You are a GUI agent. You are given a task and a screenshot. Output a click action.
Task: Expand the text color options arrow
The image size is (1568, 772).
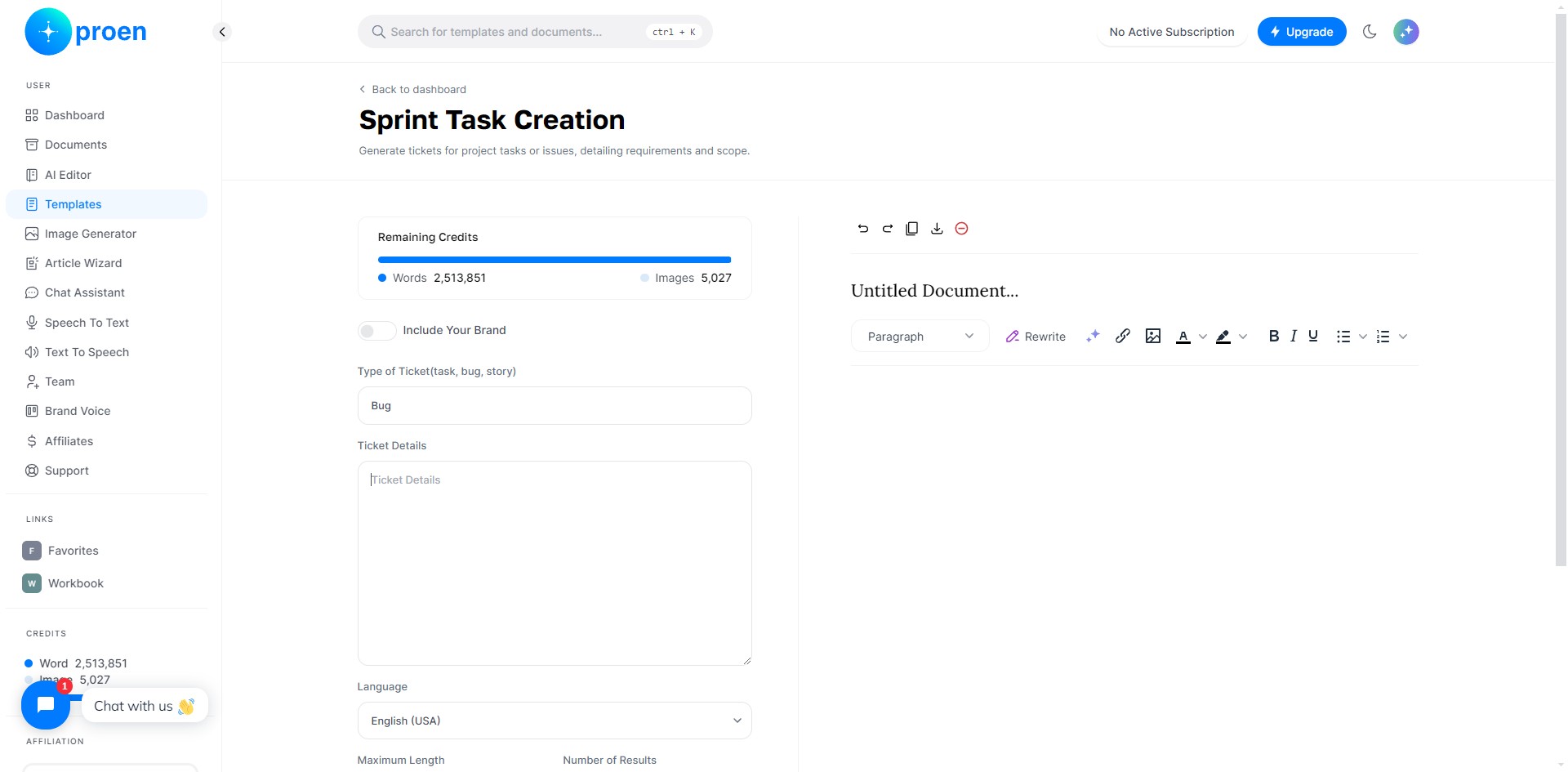(1203, 337)
